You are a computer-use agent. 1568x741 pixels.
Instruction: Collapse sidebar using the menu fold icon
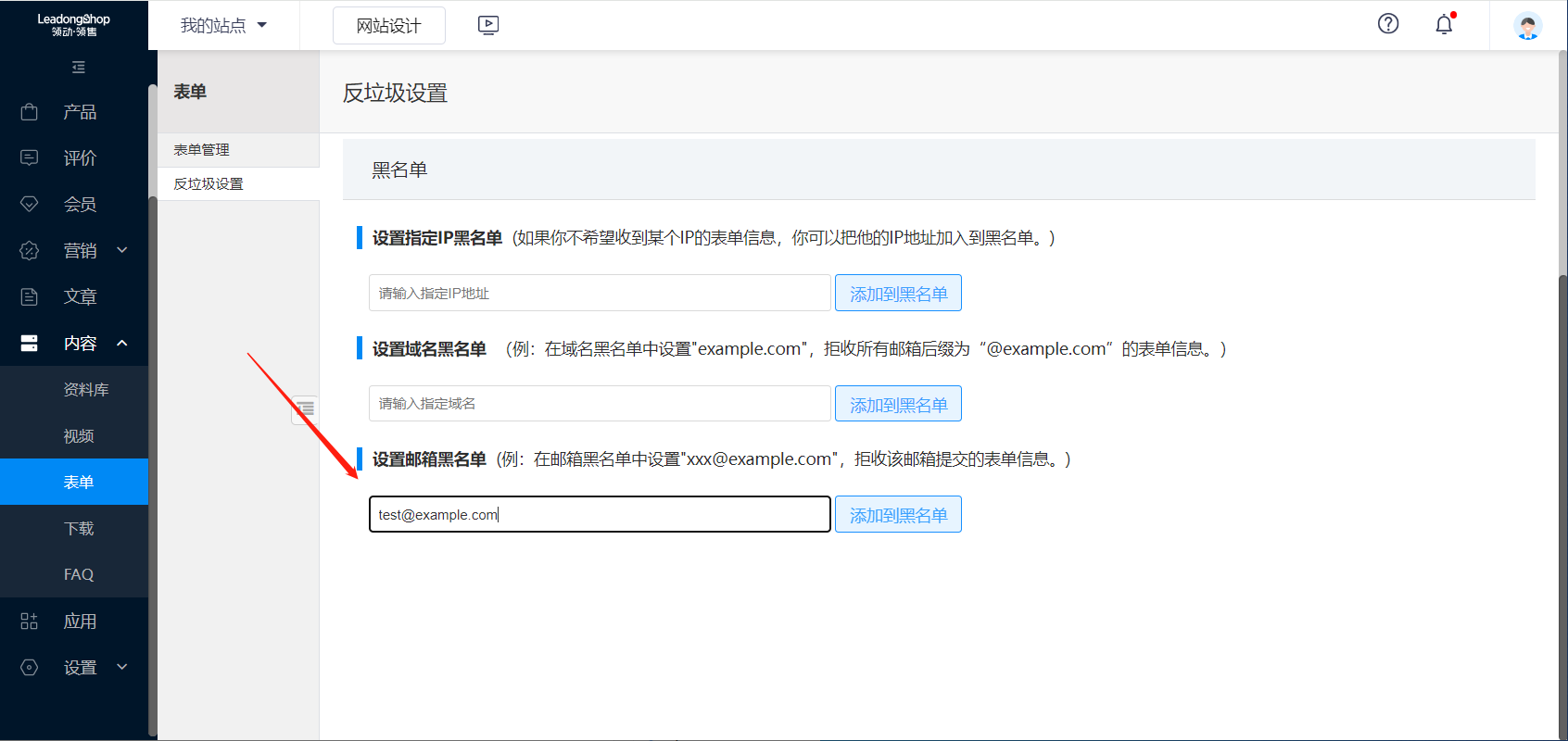tap(79, 68)
